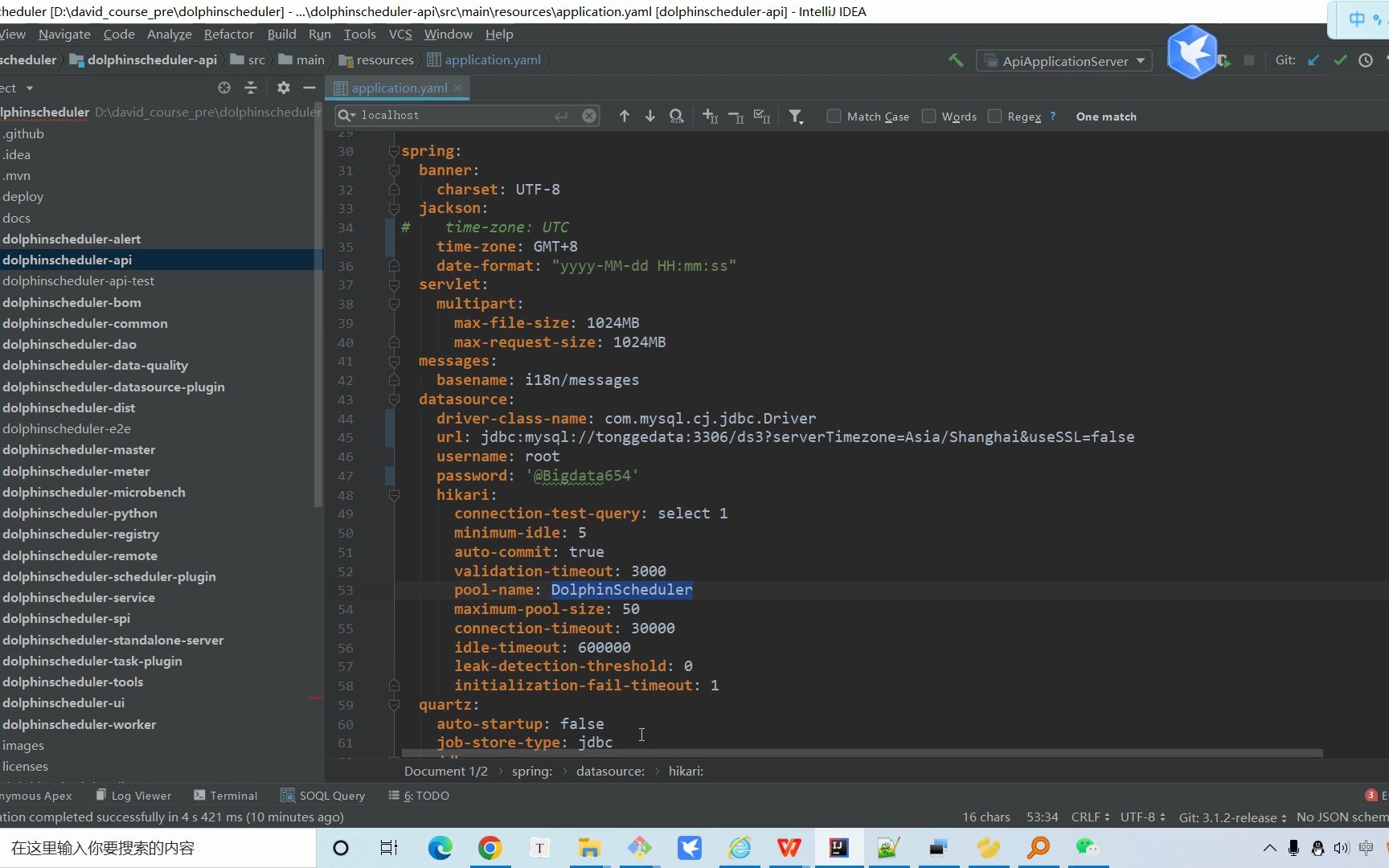Viewport: 1389px width, 868px height.
Task: Open WeChat from the taskbar
Action: [1087, 847]
